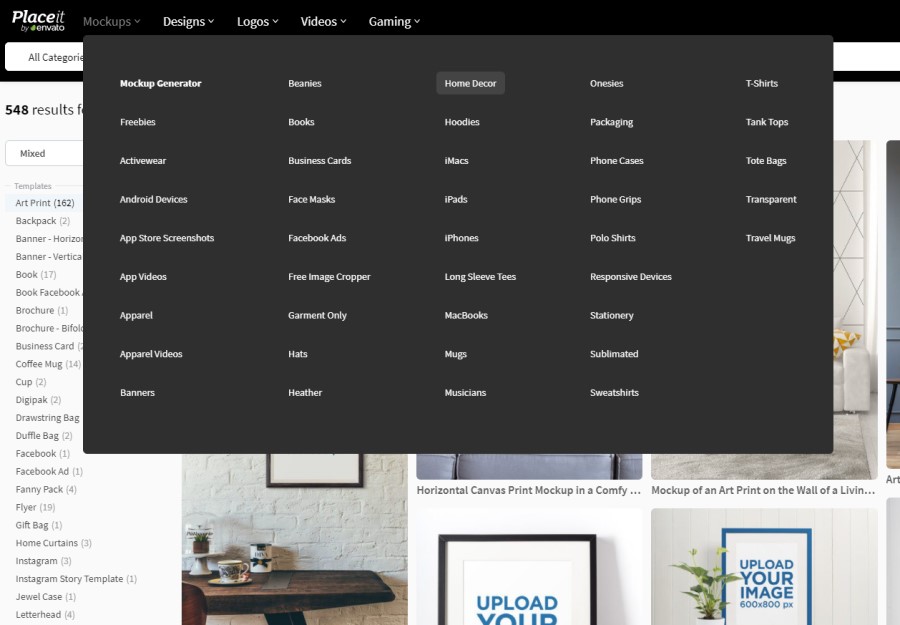Open Long Sleeve Tees category
The image size is (900, 625).
pos(480,277)
